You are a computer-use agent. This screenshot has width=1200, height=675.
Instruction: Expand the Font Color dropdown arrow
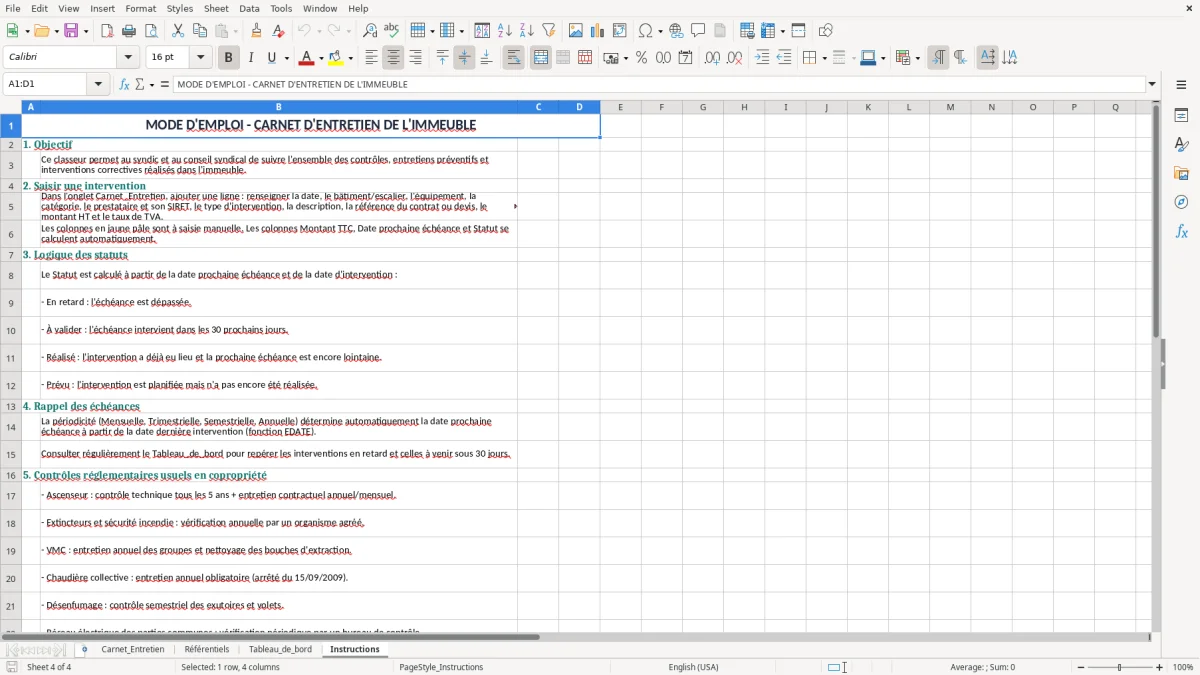coord(320,58)
